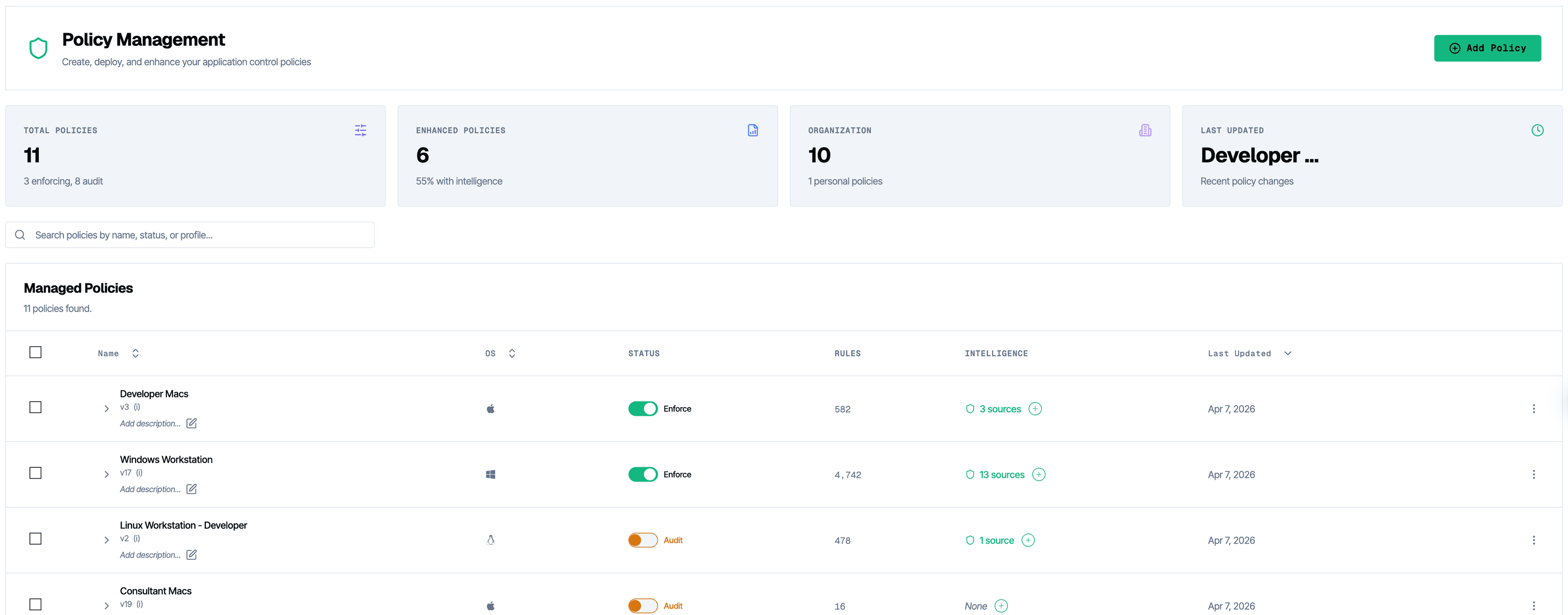Check the select-all checkbox in table header
The height and width of the screenshot is (615, 1568).
coord(36,352)
